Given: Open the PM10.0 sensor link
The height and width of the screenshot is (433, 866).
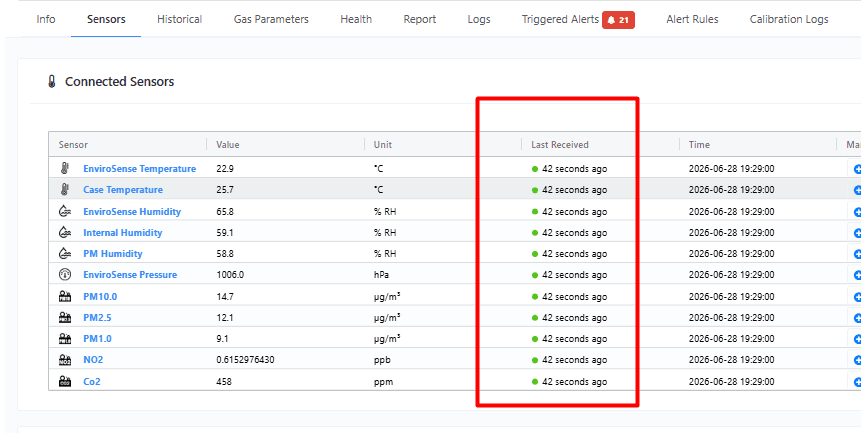Looking at the screenshot, I should (x=100, y=297).
